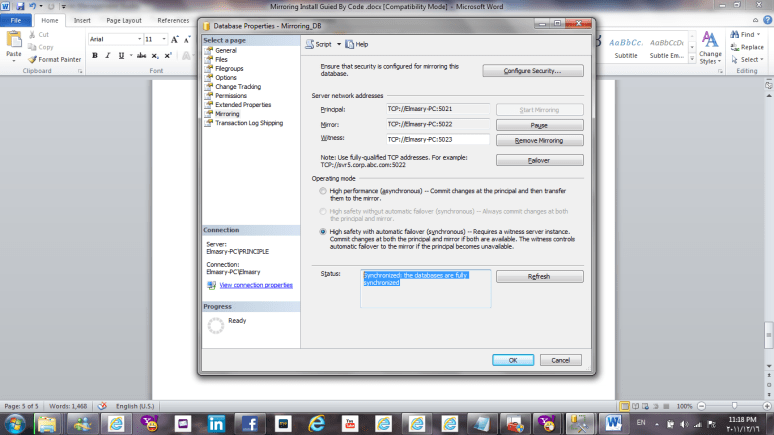Click the Failover button
Screen dimensions: 774x435
point(540,160)
